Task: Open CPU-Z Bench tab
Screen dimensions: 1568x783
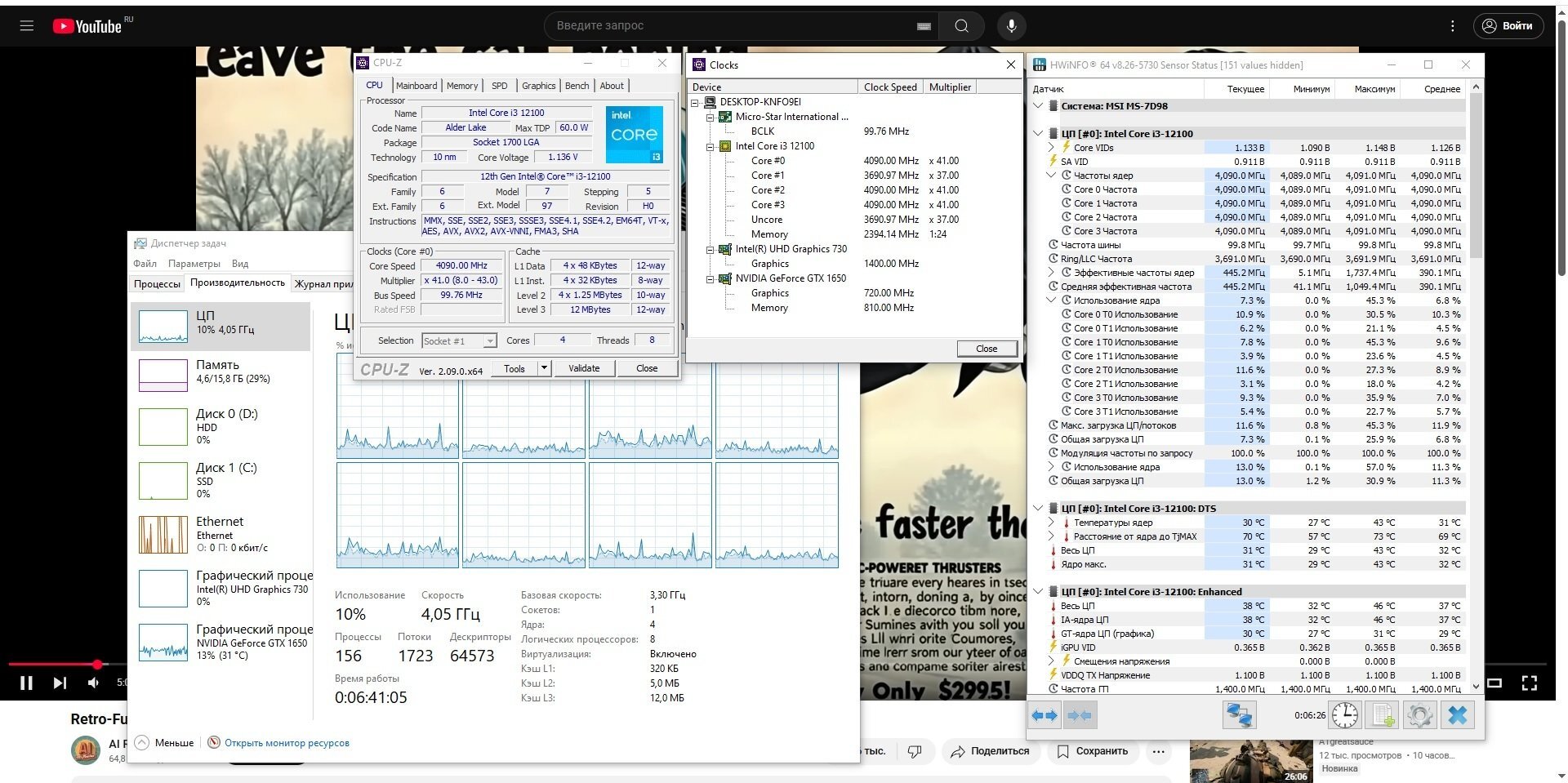Action: [577, 86]
